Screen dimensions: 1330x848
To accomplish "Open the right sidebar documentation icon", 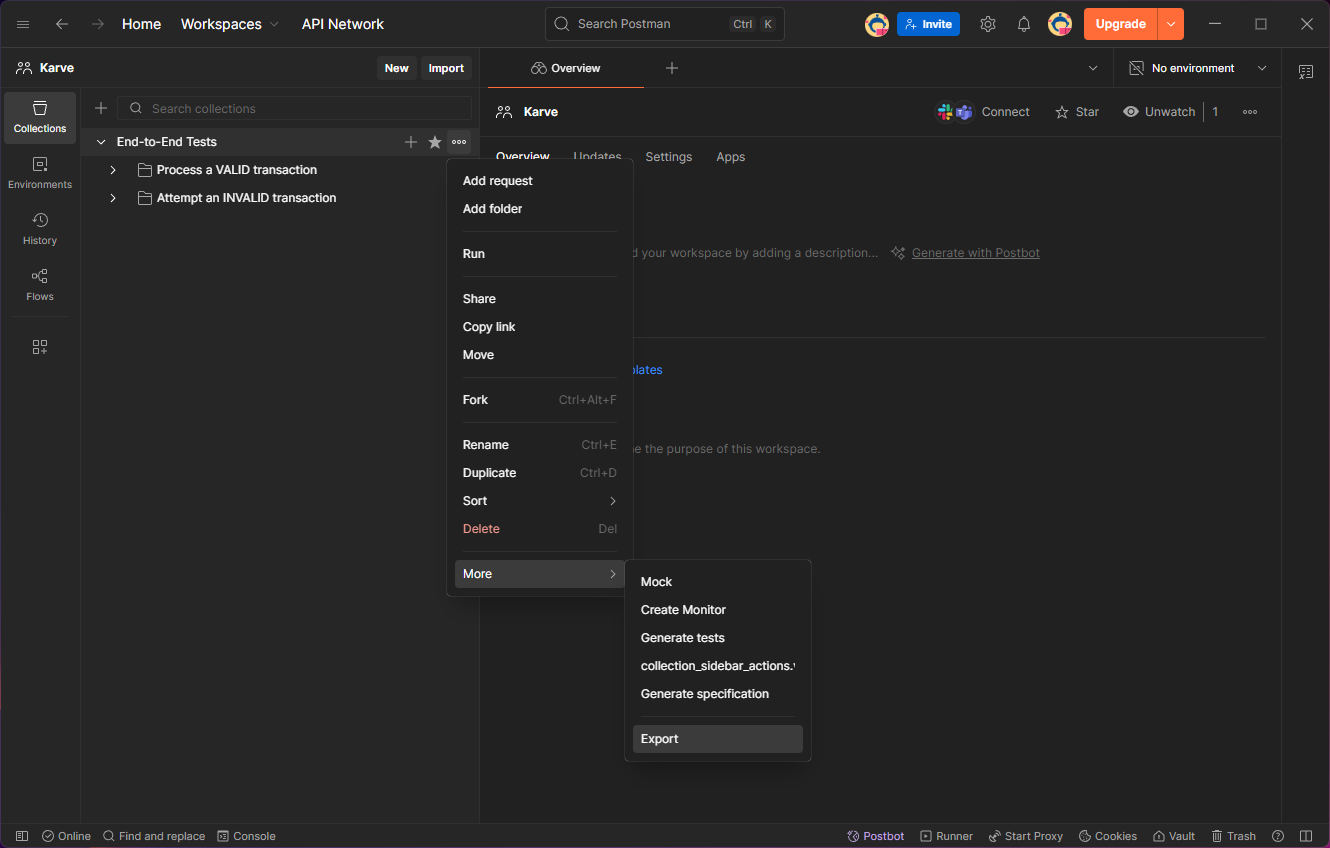I will [1306, 72].
